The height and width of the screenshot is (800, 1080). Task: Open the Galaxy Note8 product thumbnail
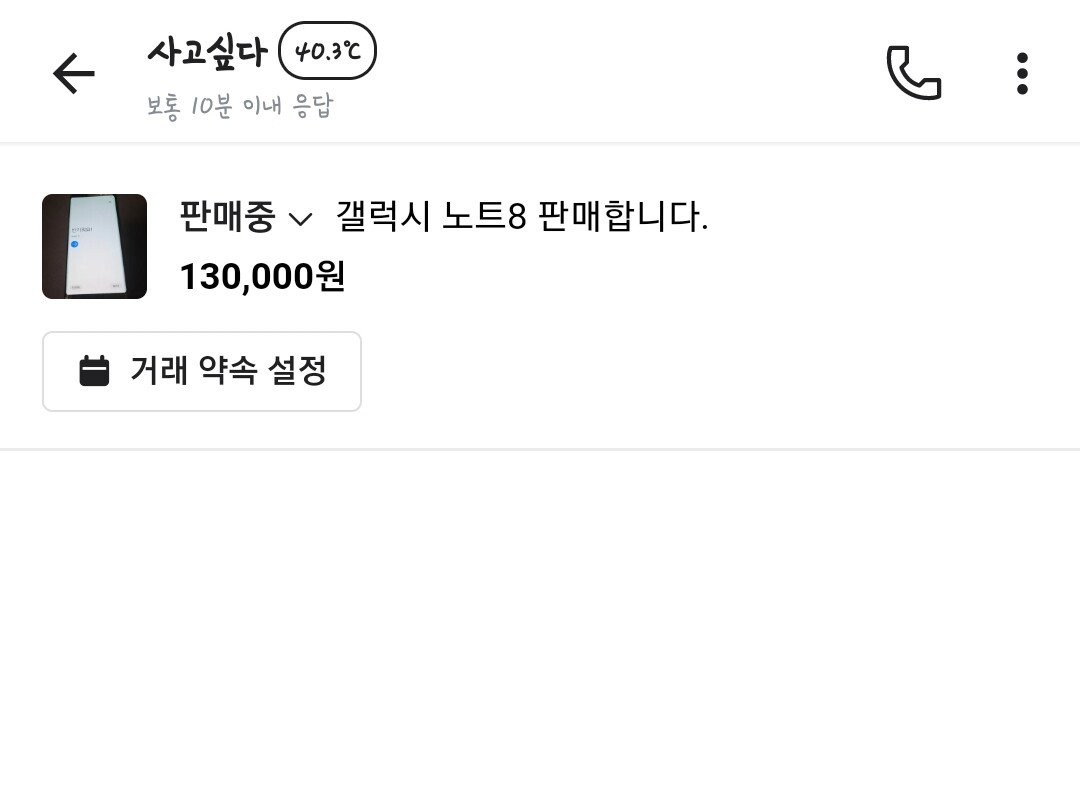pyautogui.click(x=94, y=246)
